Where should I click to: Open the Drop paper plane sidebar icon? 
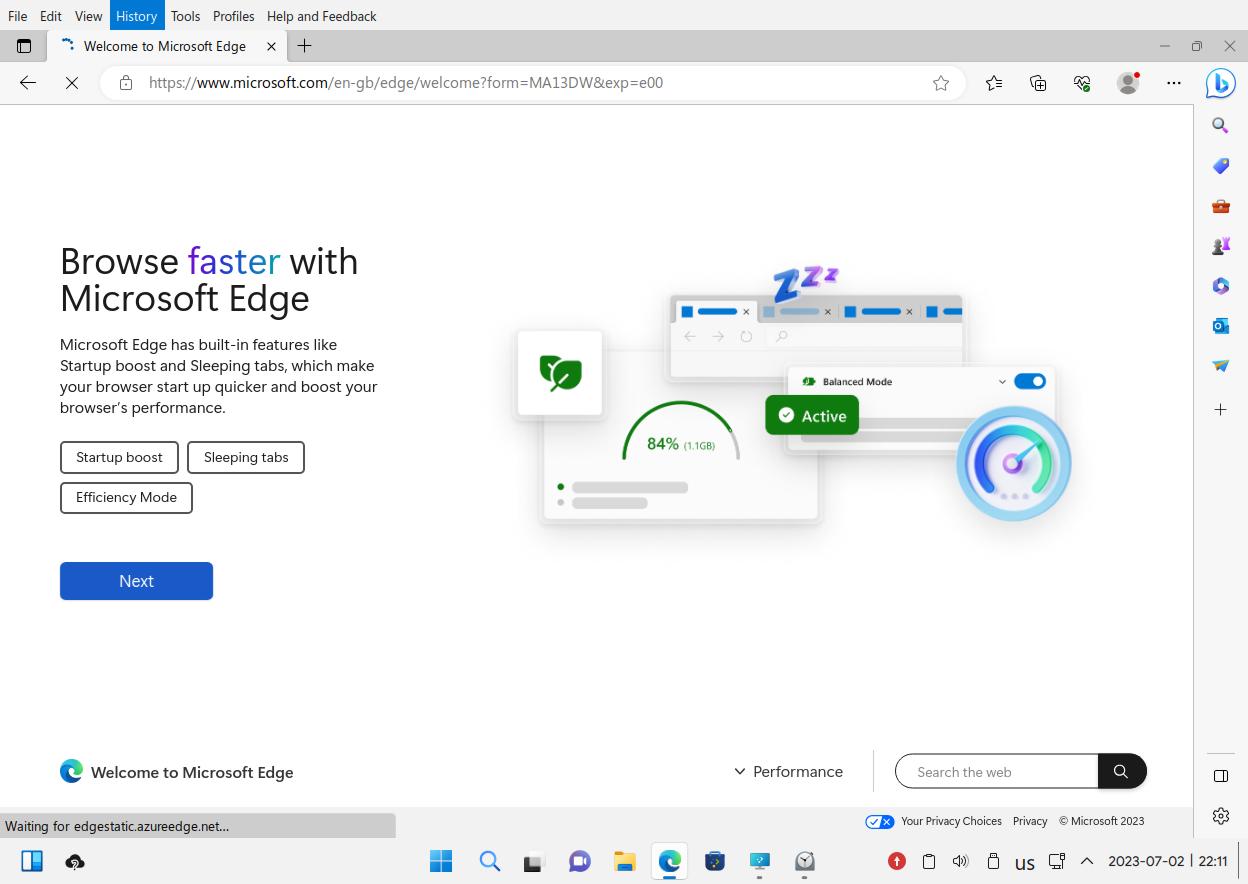coord(1220,366)
